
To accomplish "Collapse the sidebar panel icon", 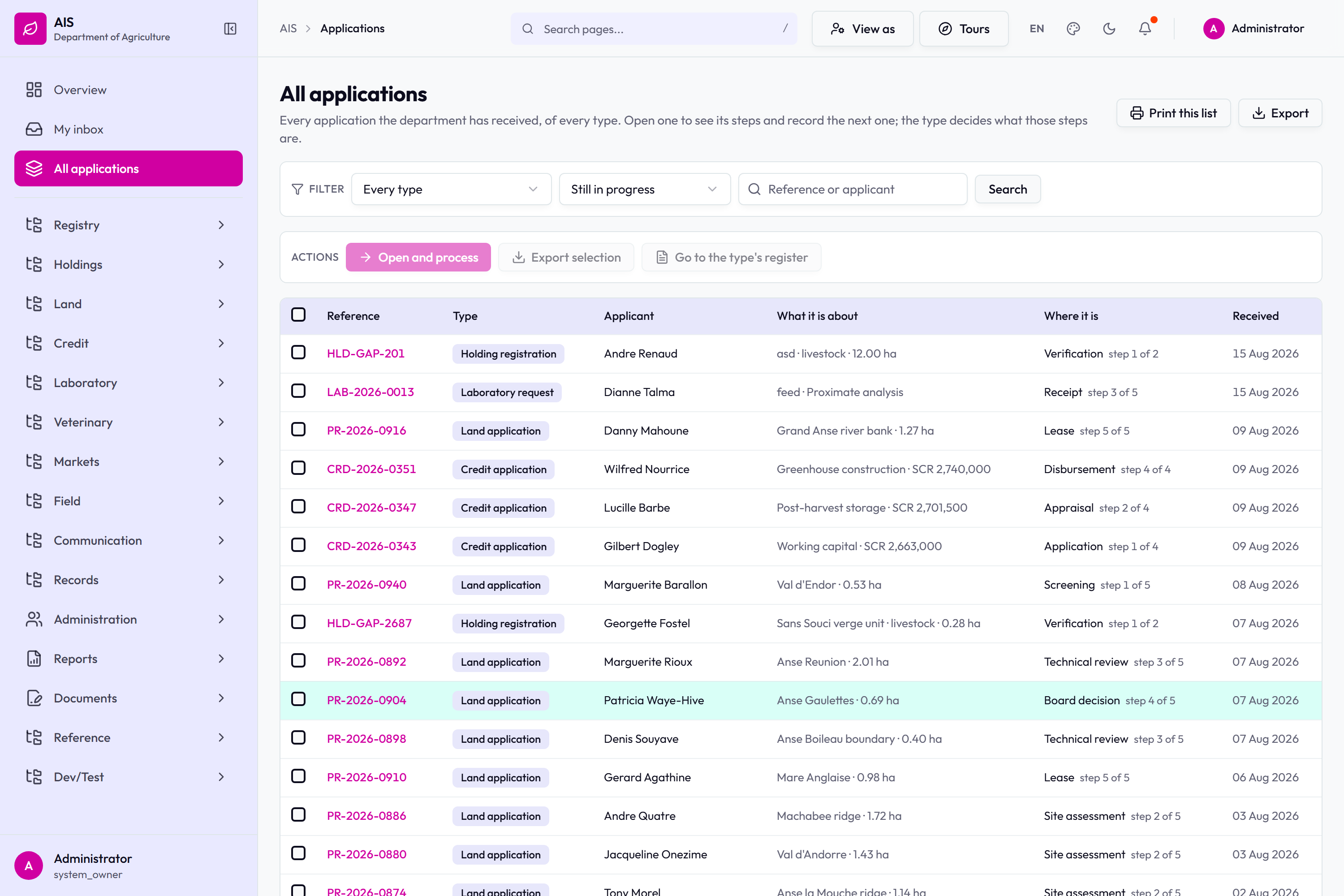I will (230, 29).
